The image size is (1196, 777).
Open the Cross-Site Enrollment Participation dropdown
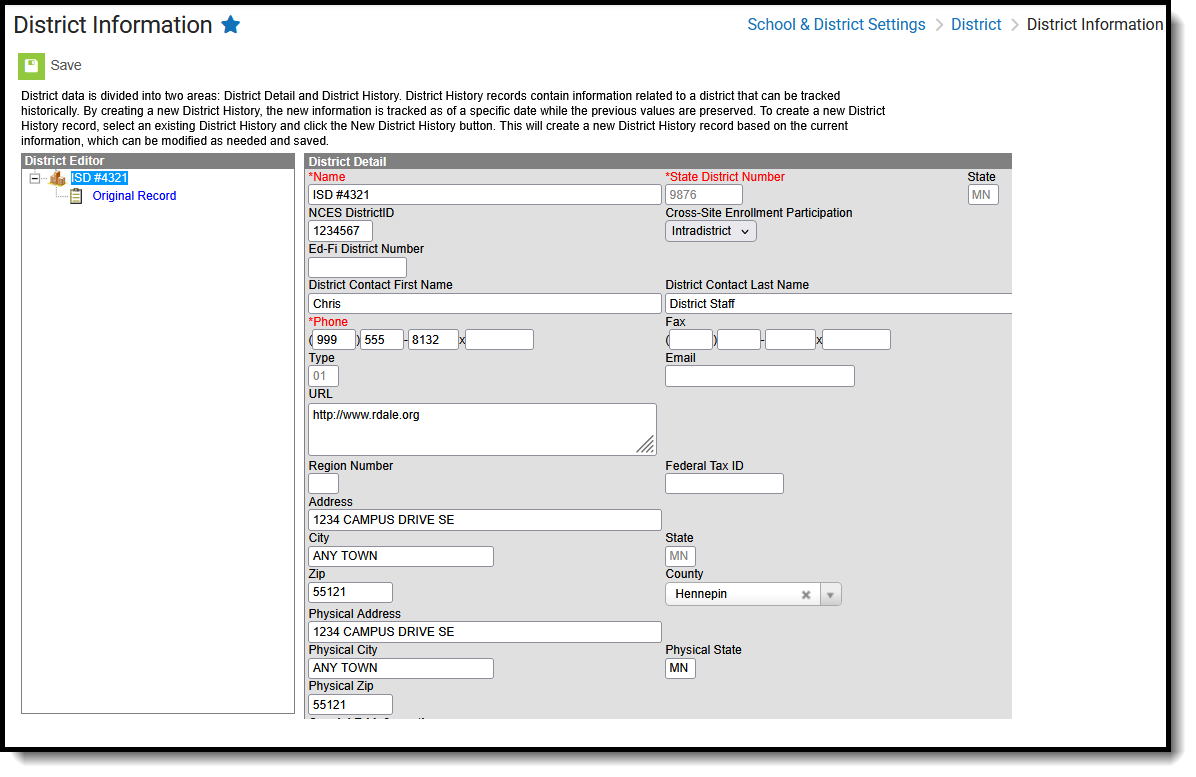710,231
